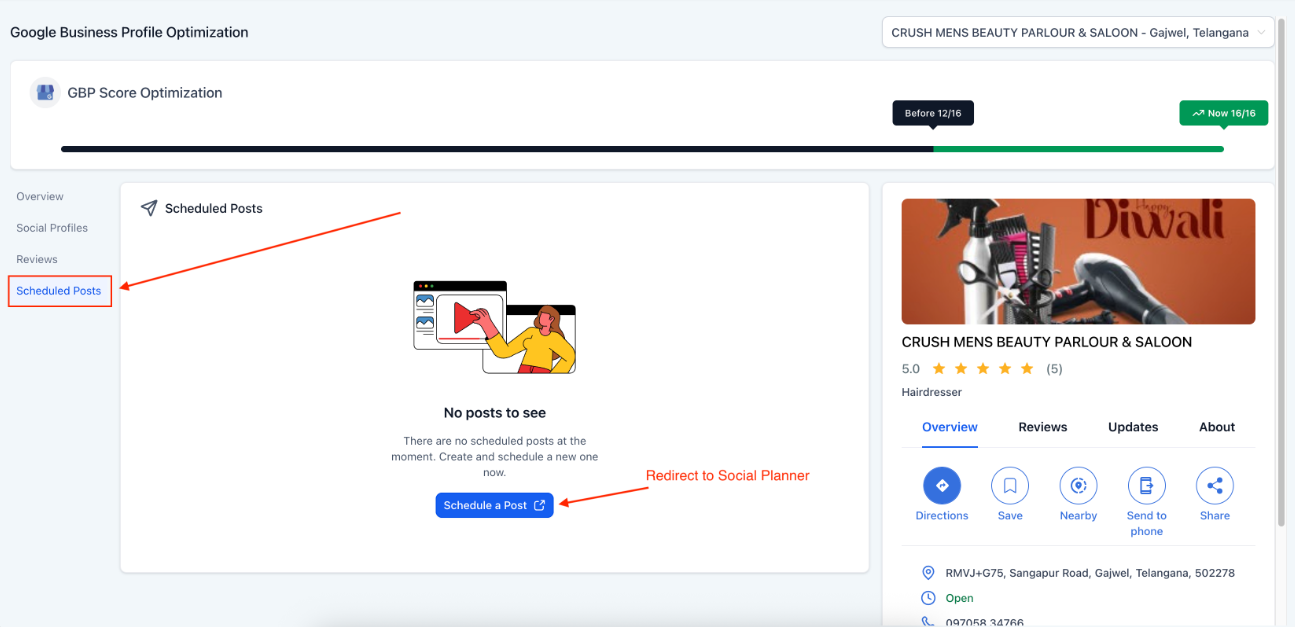The height and width of the screenshot is (627, 1295).
Task: Click the Send to phone icon
Action: [1146, 486]
